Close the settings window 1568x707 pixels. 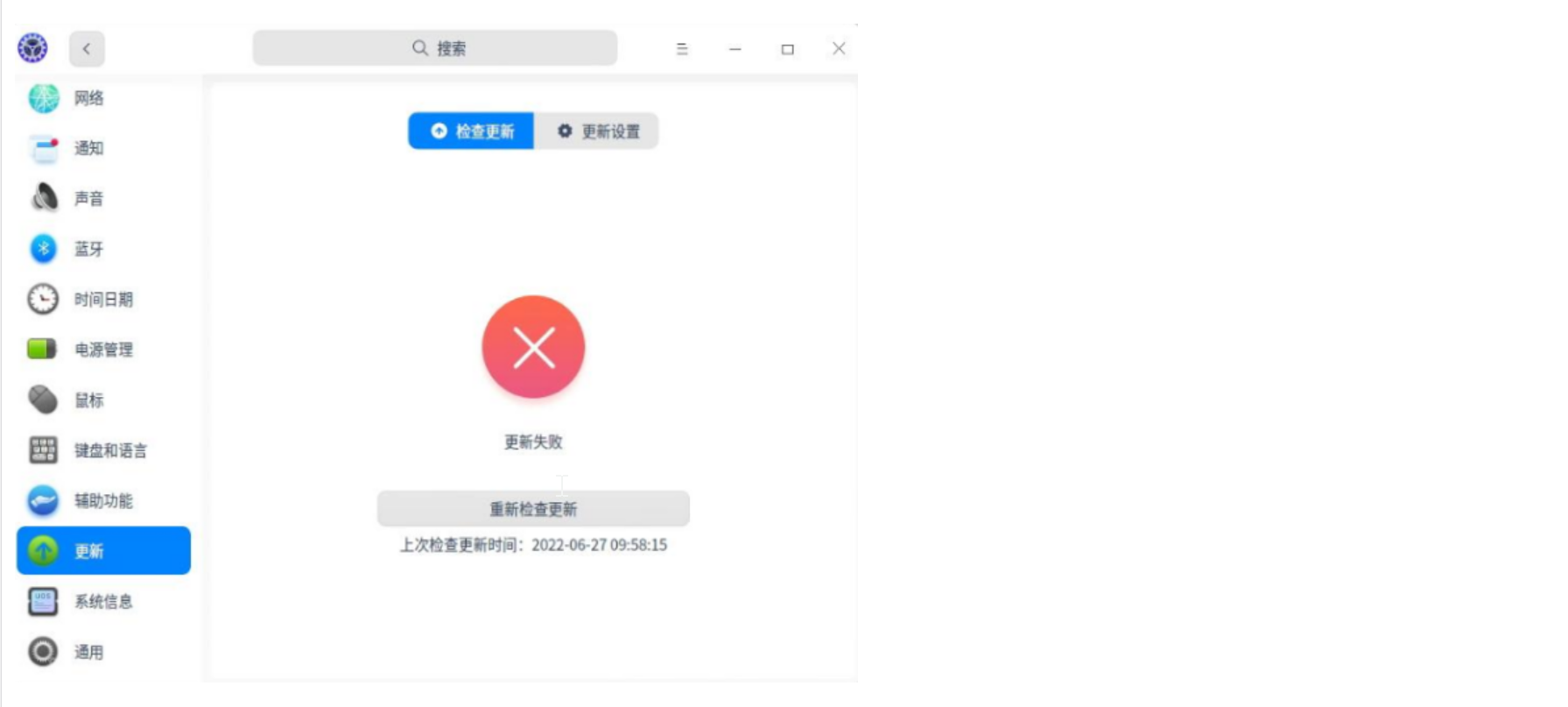[839, 48]
